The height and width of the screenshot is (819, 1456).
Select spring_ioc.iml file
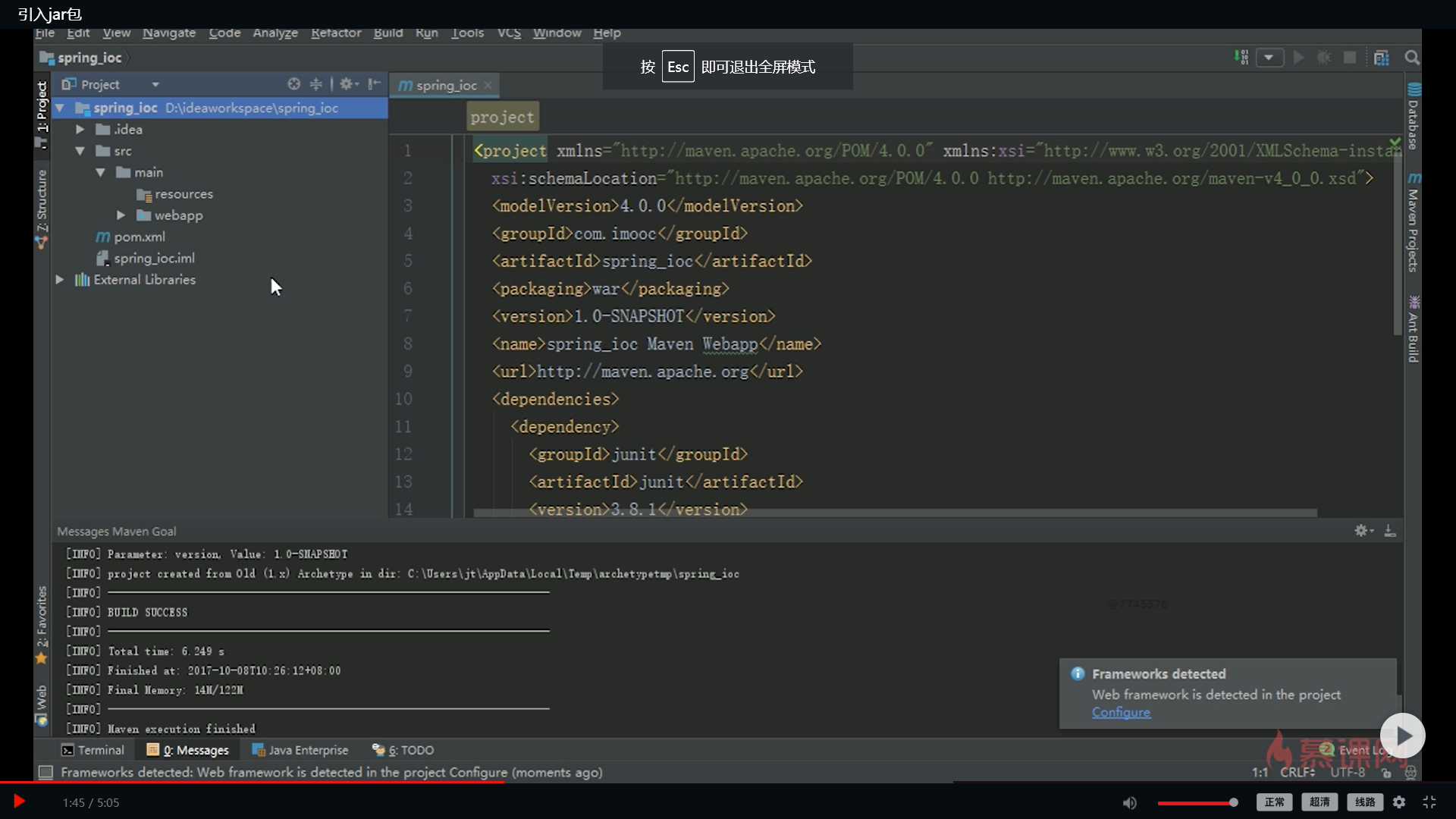(x=146, y=259)
